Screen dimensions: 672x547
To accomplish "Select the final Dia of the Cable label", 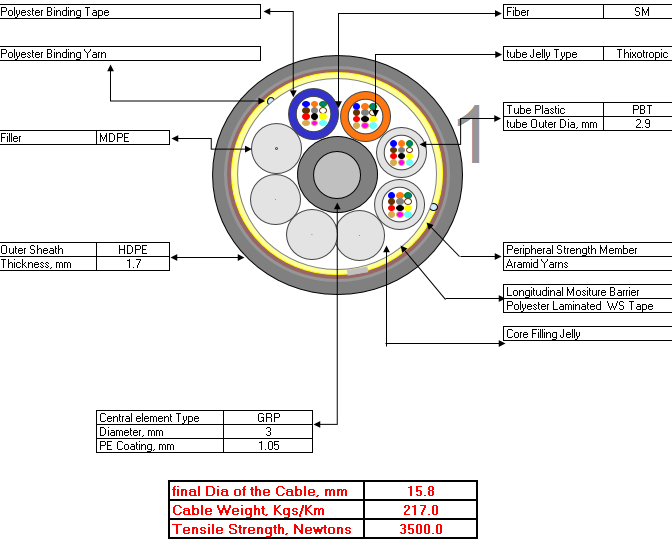I will click(x=266, y=491).
